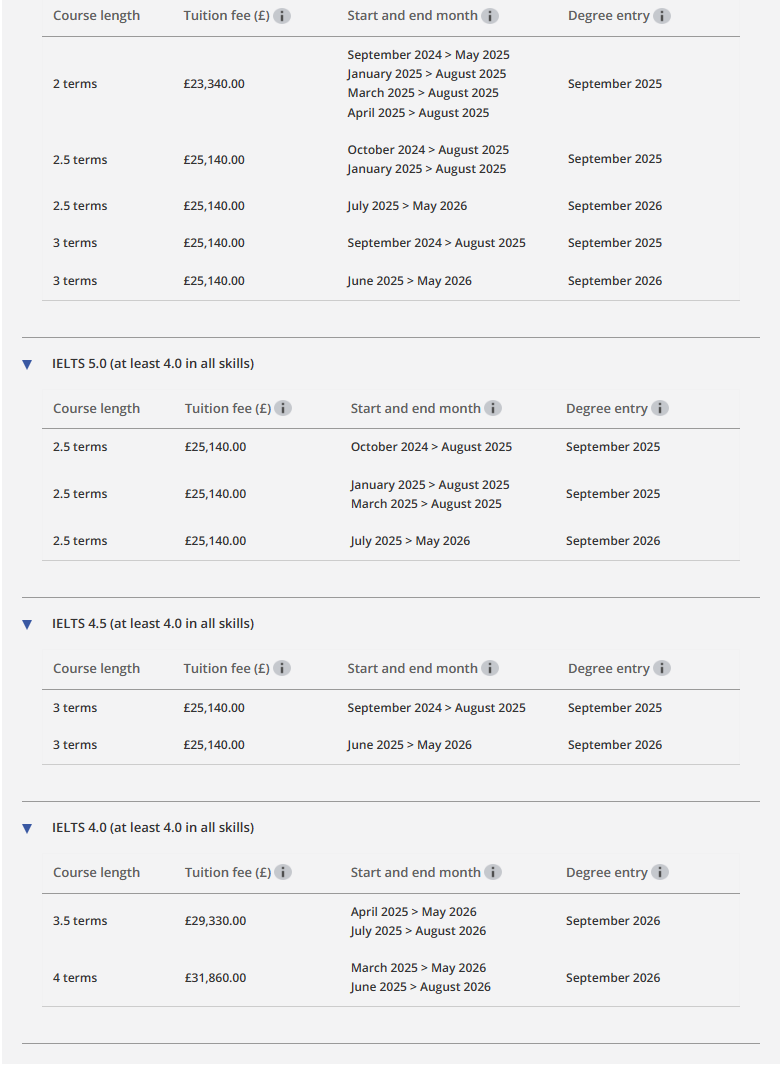The width and height of the screenshot is (780, 1074).
Task: Click Tuition fee info icon in topmost table
Action: [x=282, y=16]
